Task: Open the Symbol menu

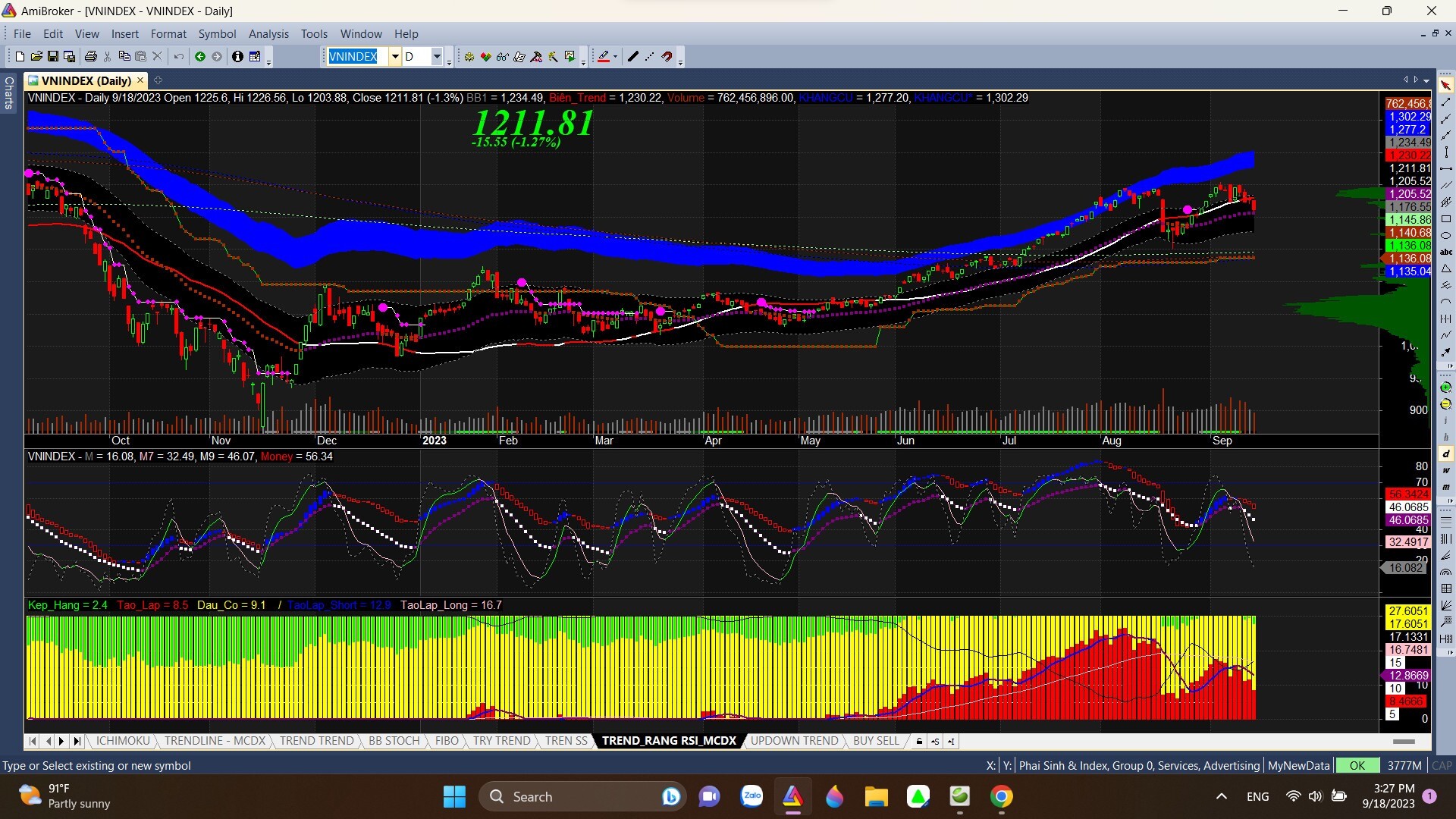Action: [x=217, y=33]
